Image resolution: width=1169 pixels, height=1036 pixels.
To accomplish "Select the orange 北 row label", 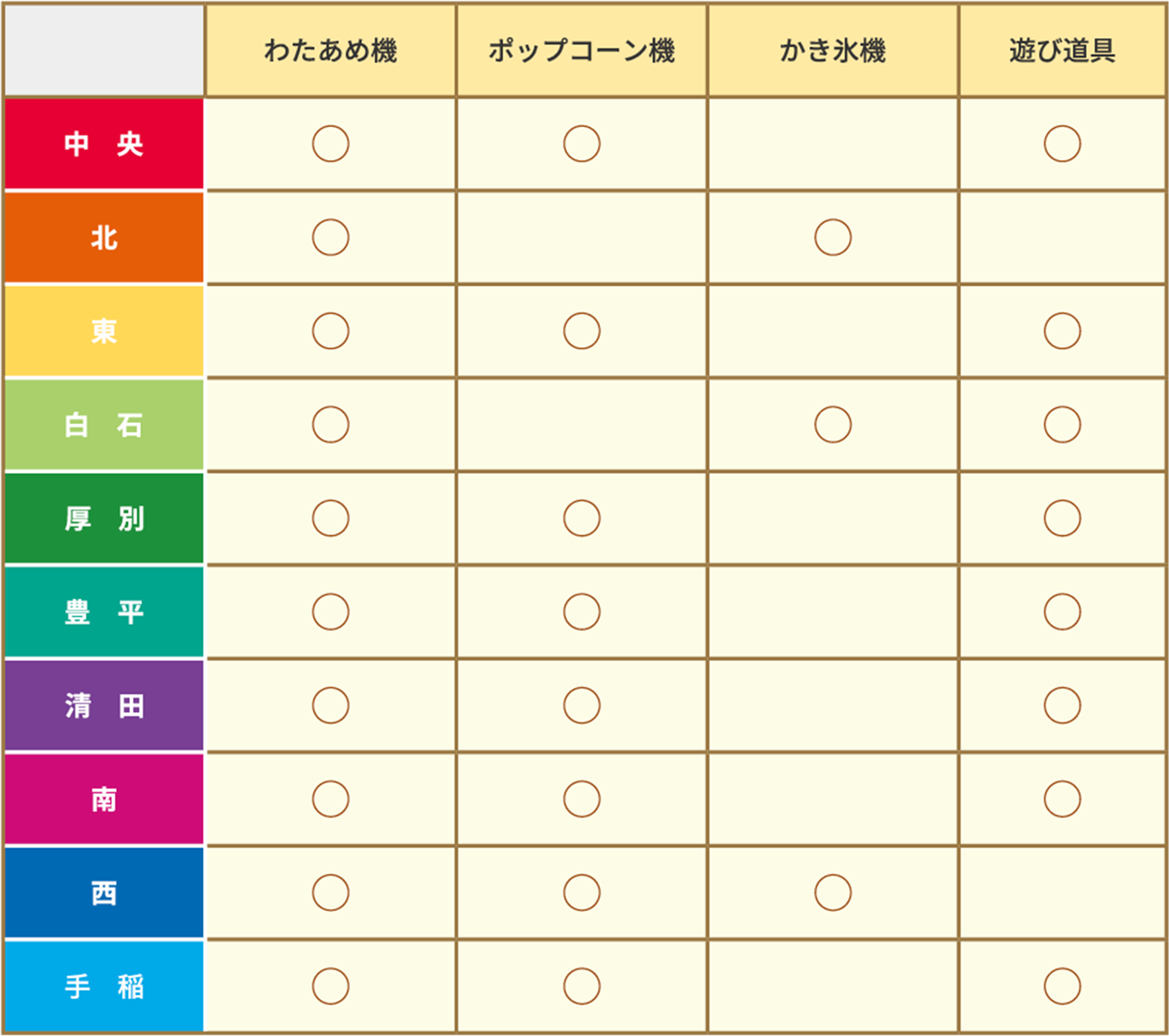I will 104,238.
